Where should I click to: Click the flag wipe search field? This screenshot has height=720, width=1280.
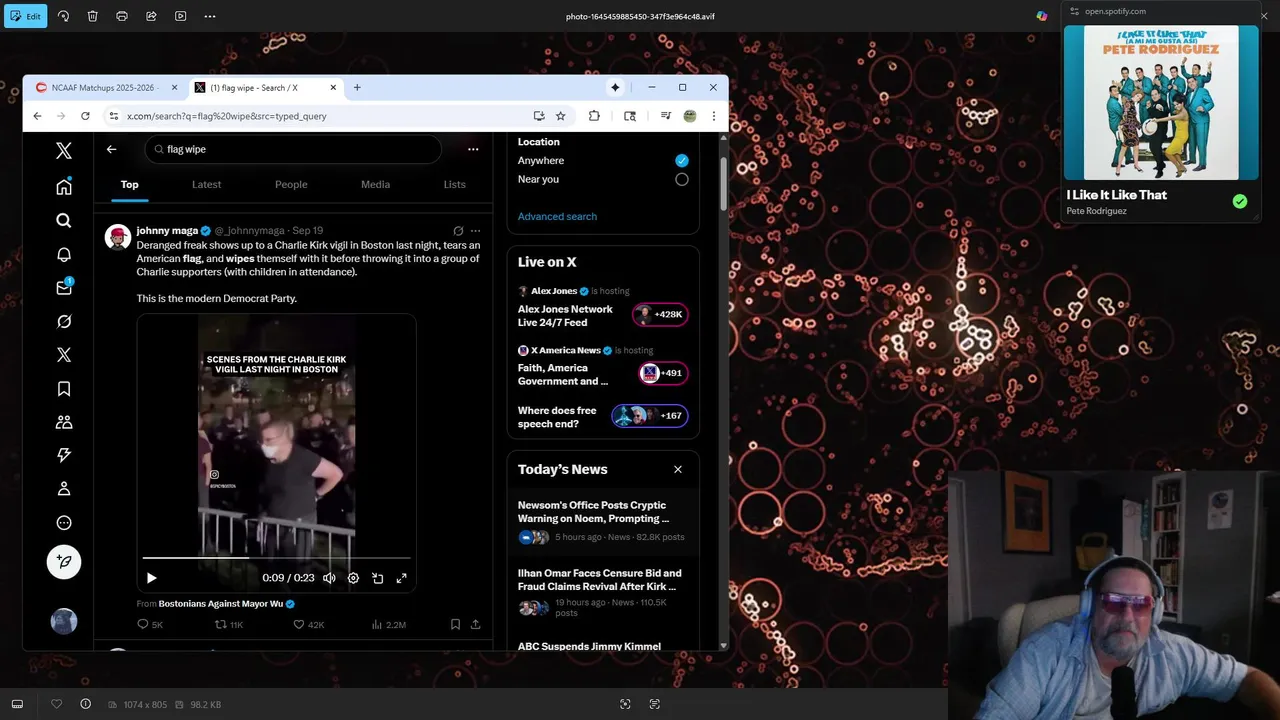pos(293,149)
